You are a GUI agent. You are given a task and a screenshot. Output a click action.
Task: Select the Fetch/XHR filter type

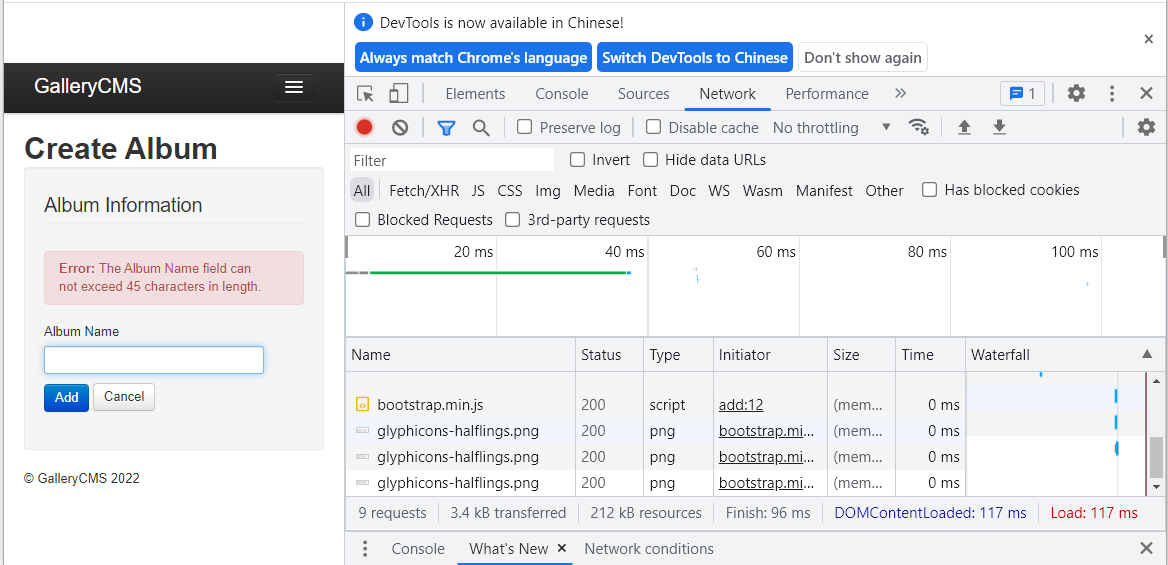click(424, 190)
